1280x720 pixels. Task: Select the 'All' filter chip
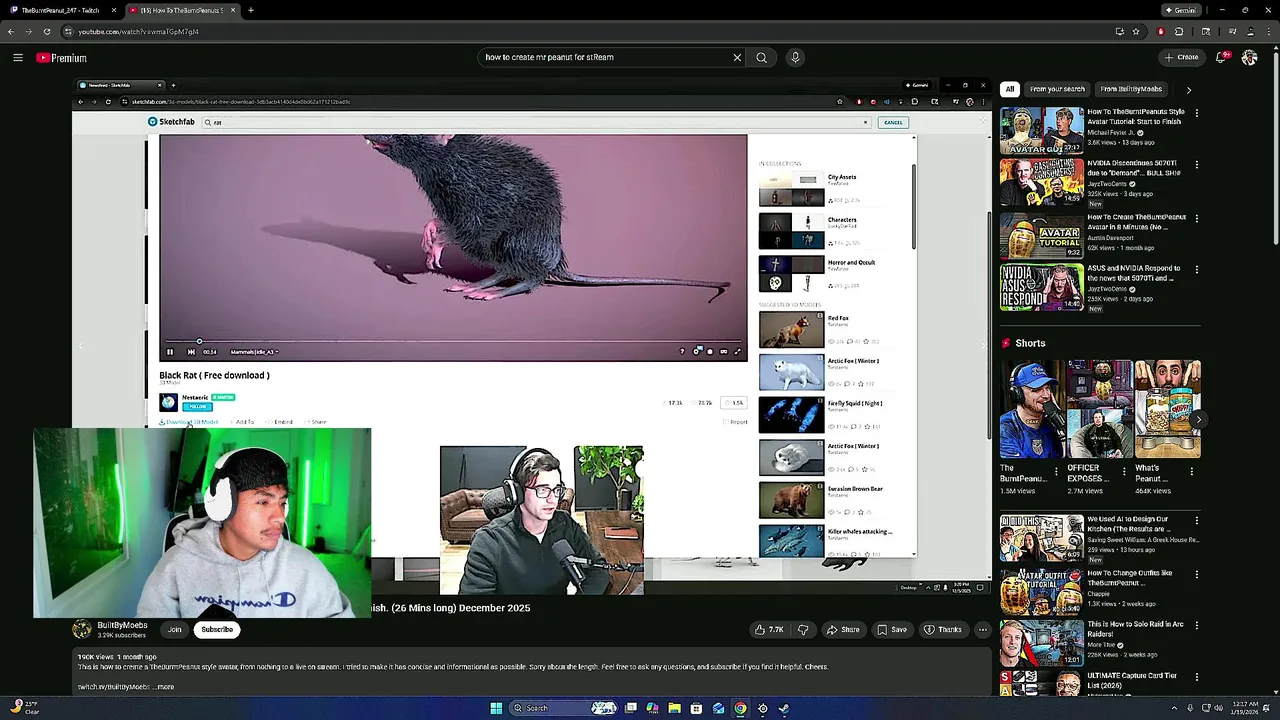click(1010, 89)
